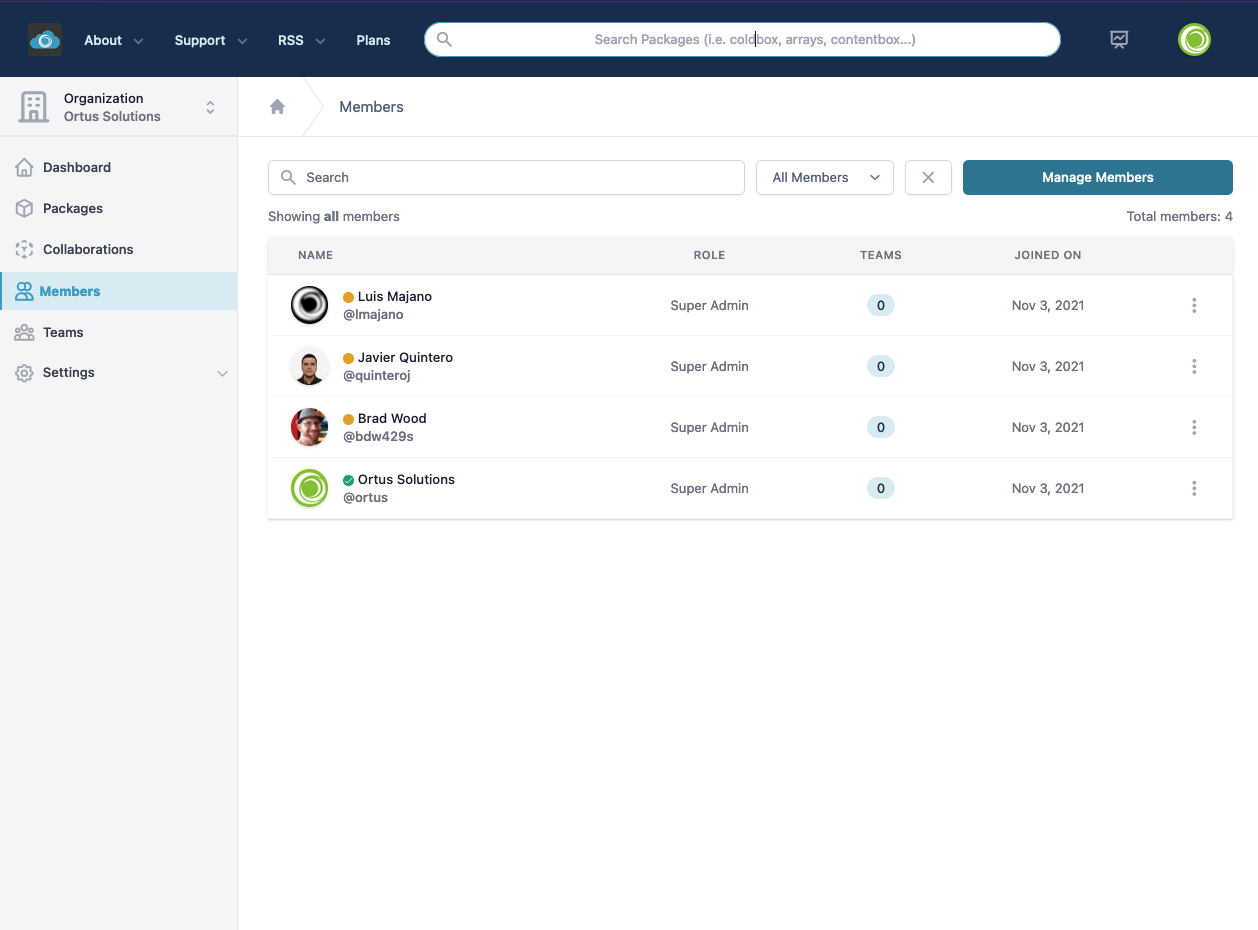Go to the Plans page

click(373, 41)
